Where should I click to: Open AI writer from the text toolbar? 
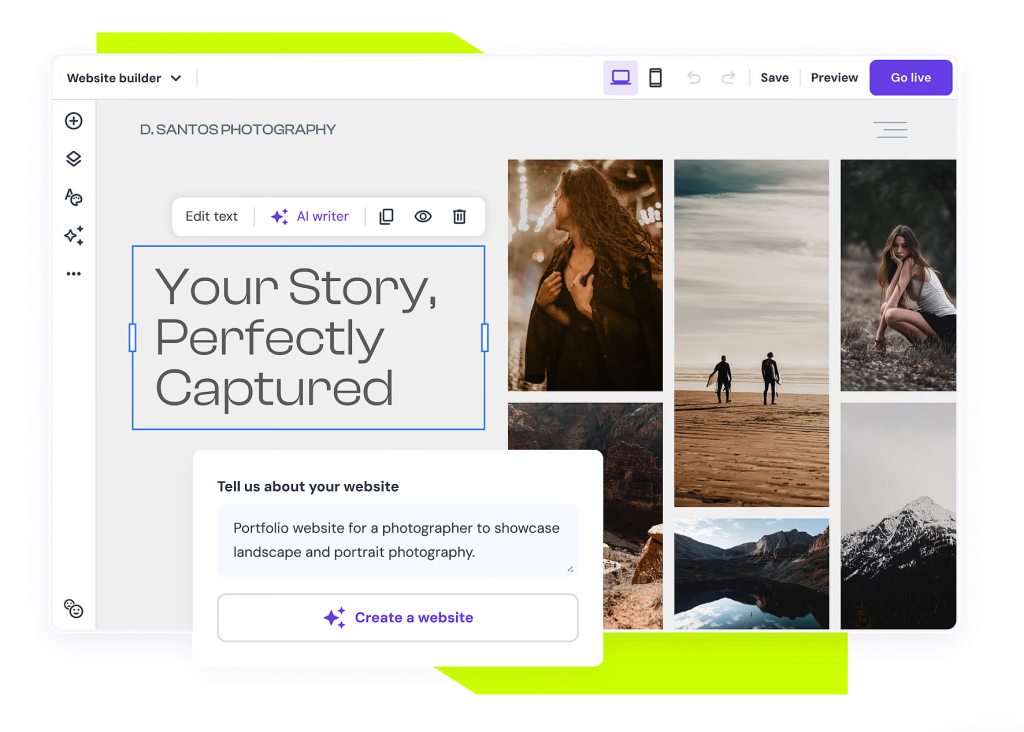click(310, 216)
